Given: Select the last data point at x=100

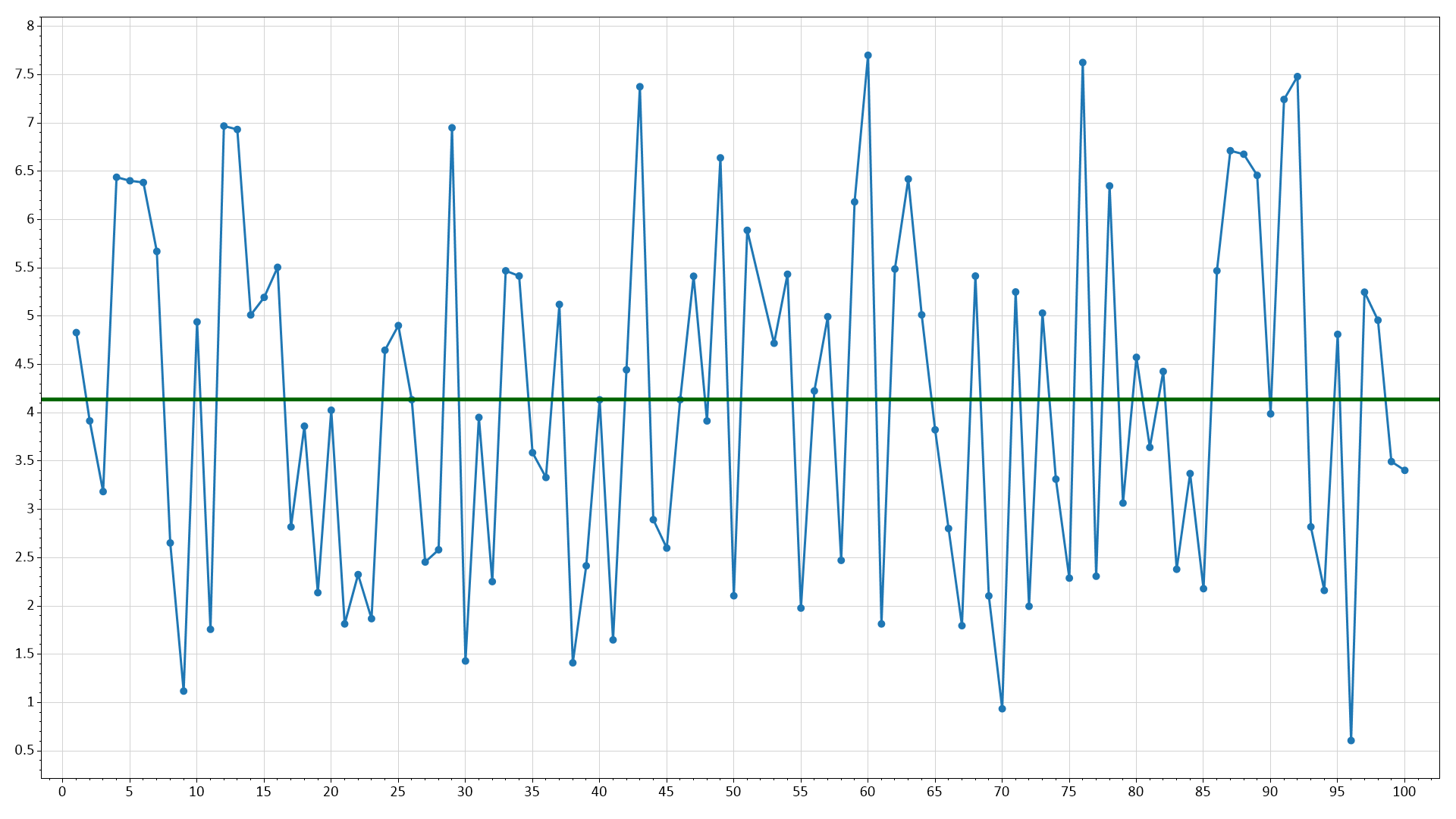Looking at the screenshot, I should pyautogui.click(x=1404, y=470).
